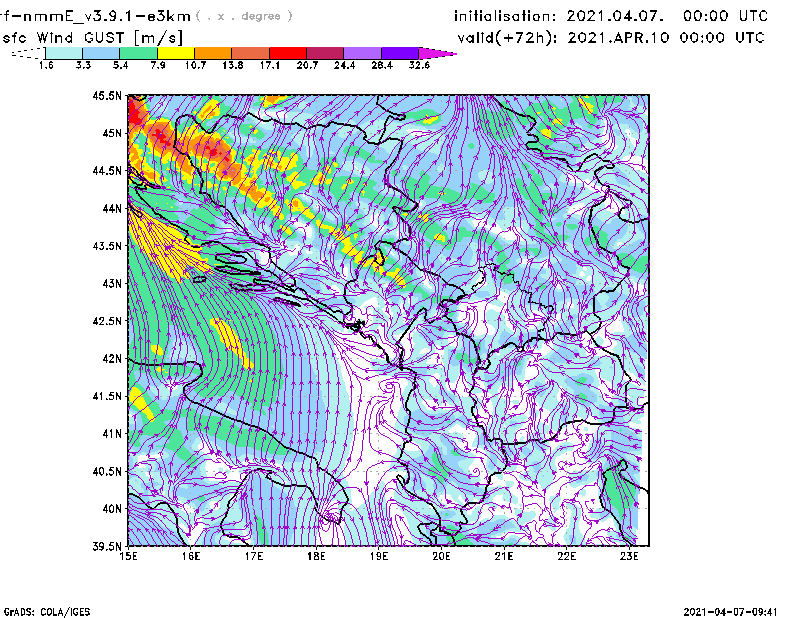This screenshot has height=618, width=800.
Task: Click the "44N" latitude label
Action: pyautogui.click(x=112, y=208)
